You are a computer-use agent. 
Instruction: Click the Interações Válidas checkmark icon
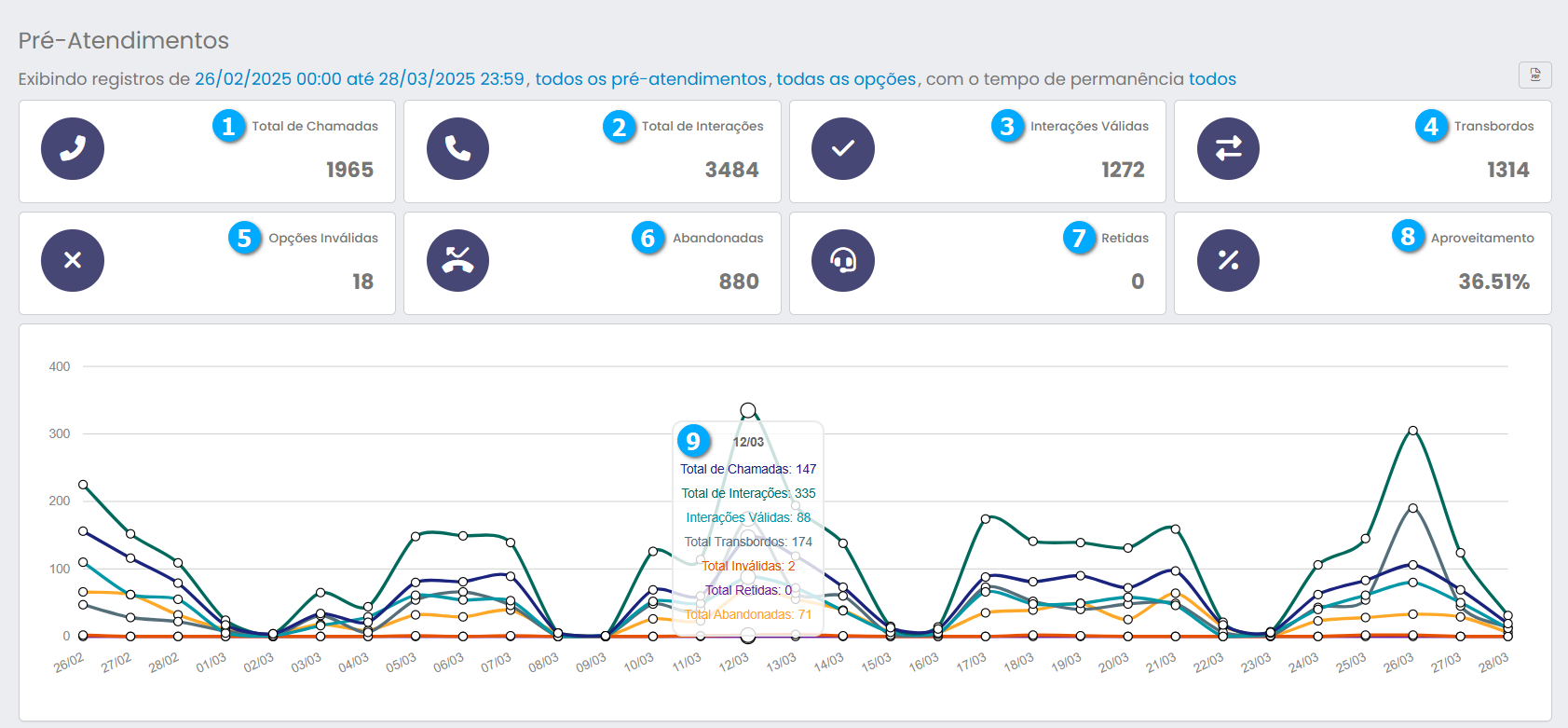(x=842, y=149)
